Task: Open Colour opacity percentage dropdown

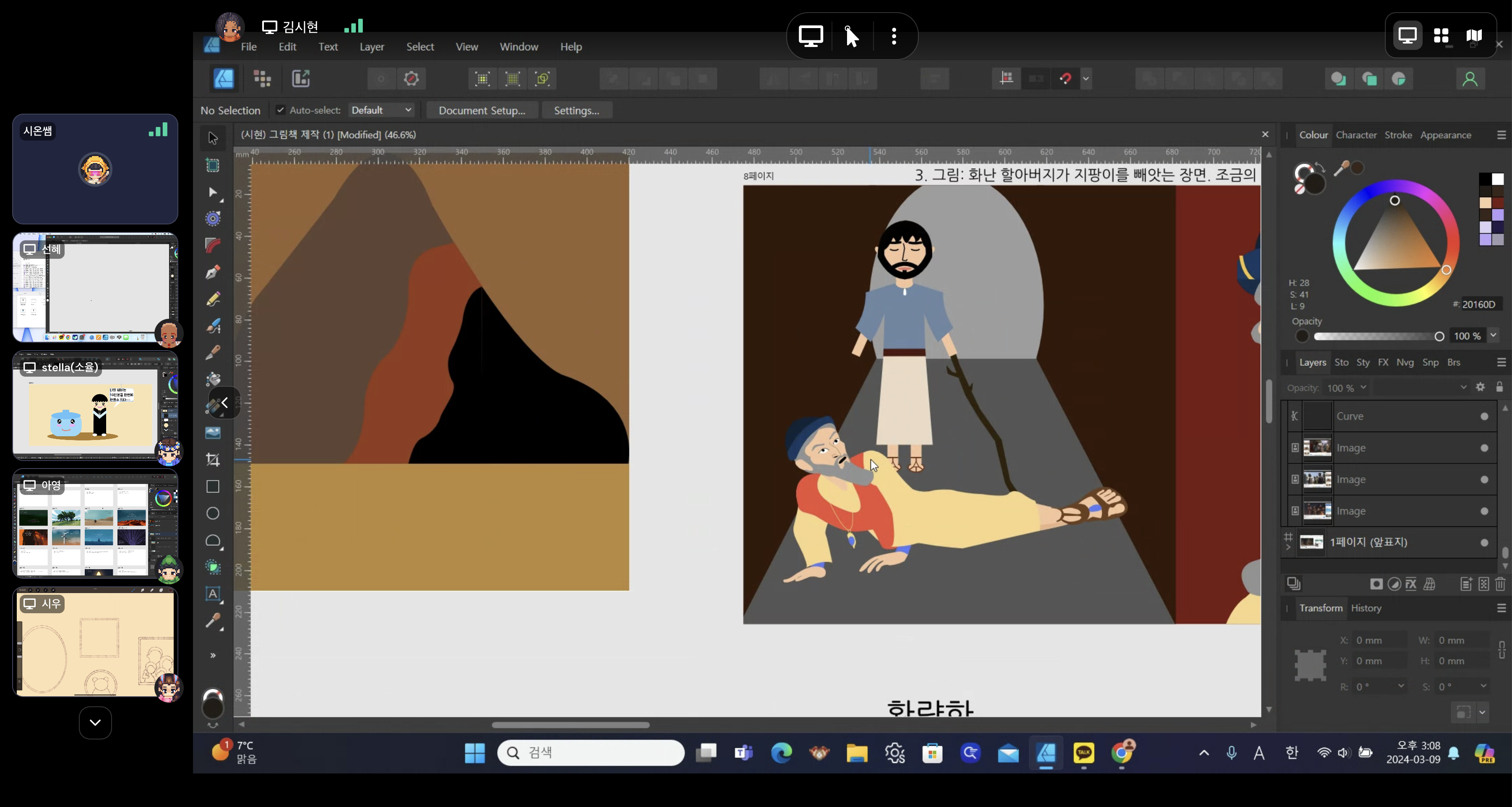Action: point(1494,336)
